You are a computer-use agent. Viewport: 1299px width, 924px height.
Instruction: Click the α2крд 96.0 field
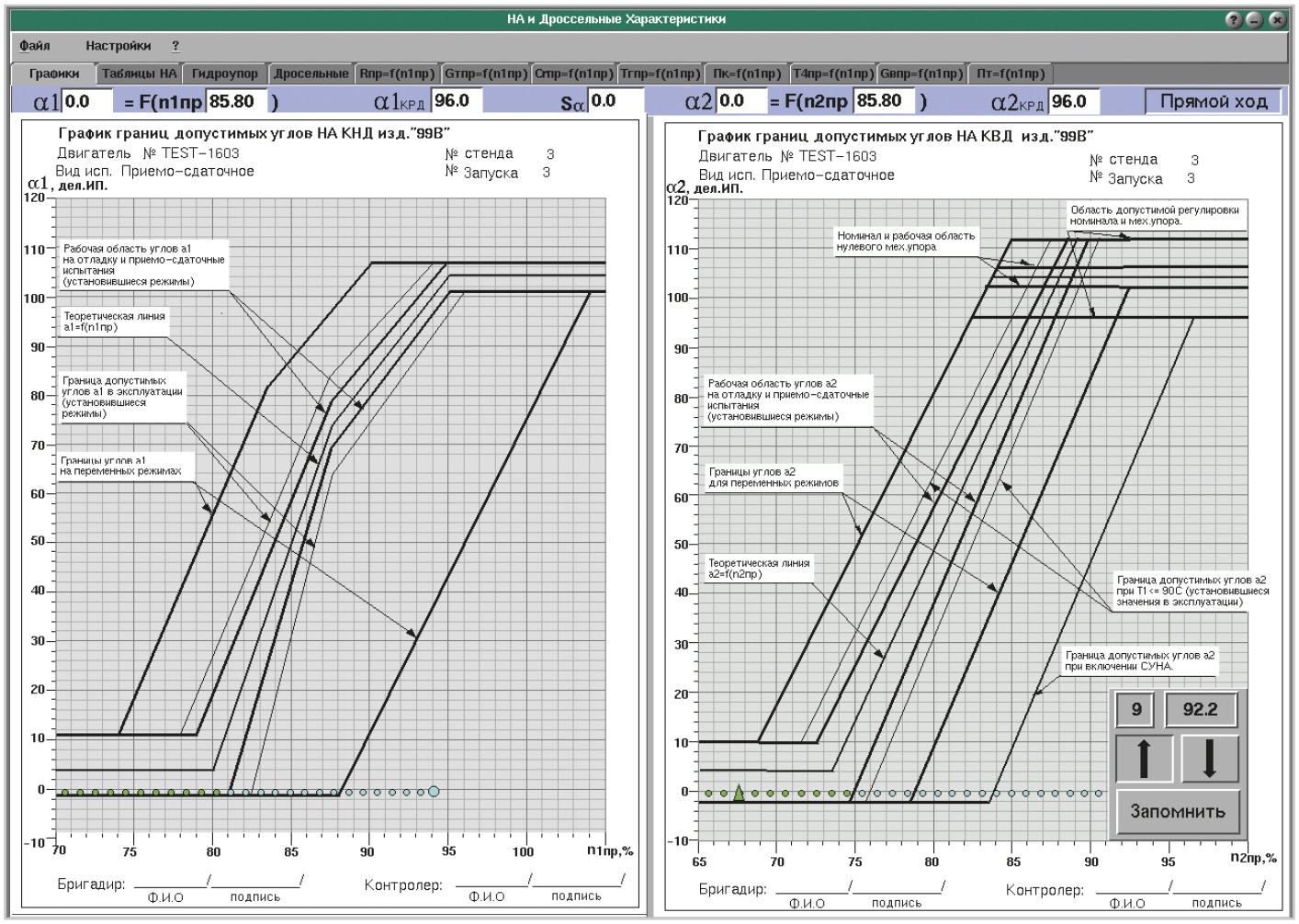(x=1075, y=101)
